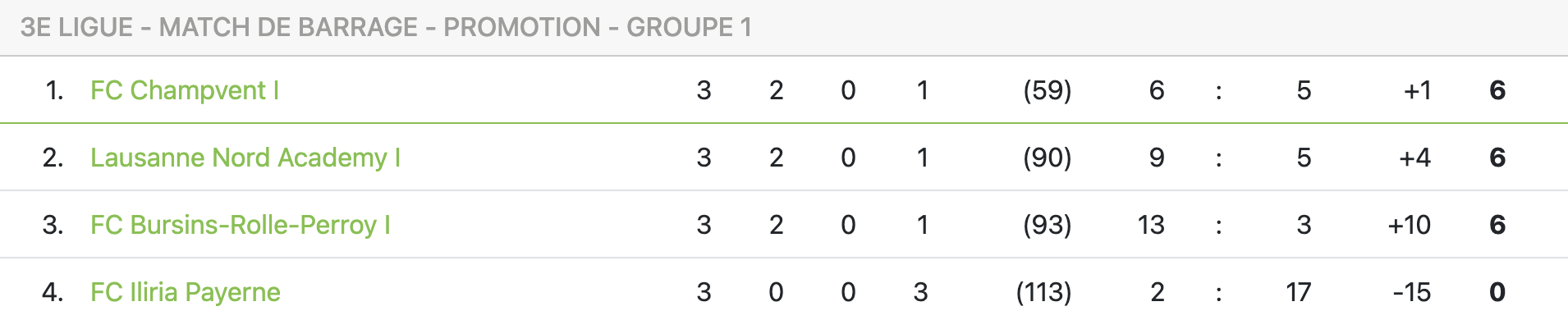Screen dimensions: 1568x320
Task: Open the FC Bursins-Rolle-Perroy I team link
Action: [x=241, y=225]
